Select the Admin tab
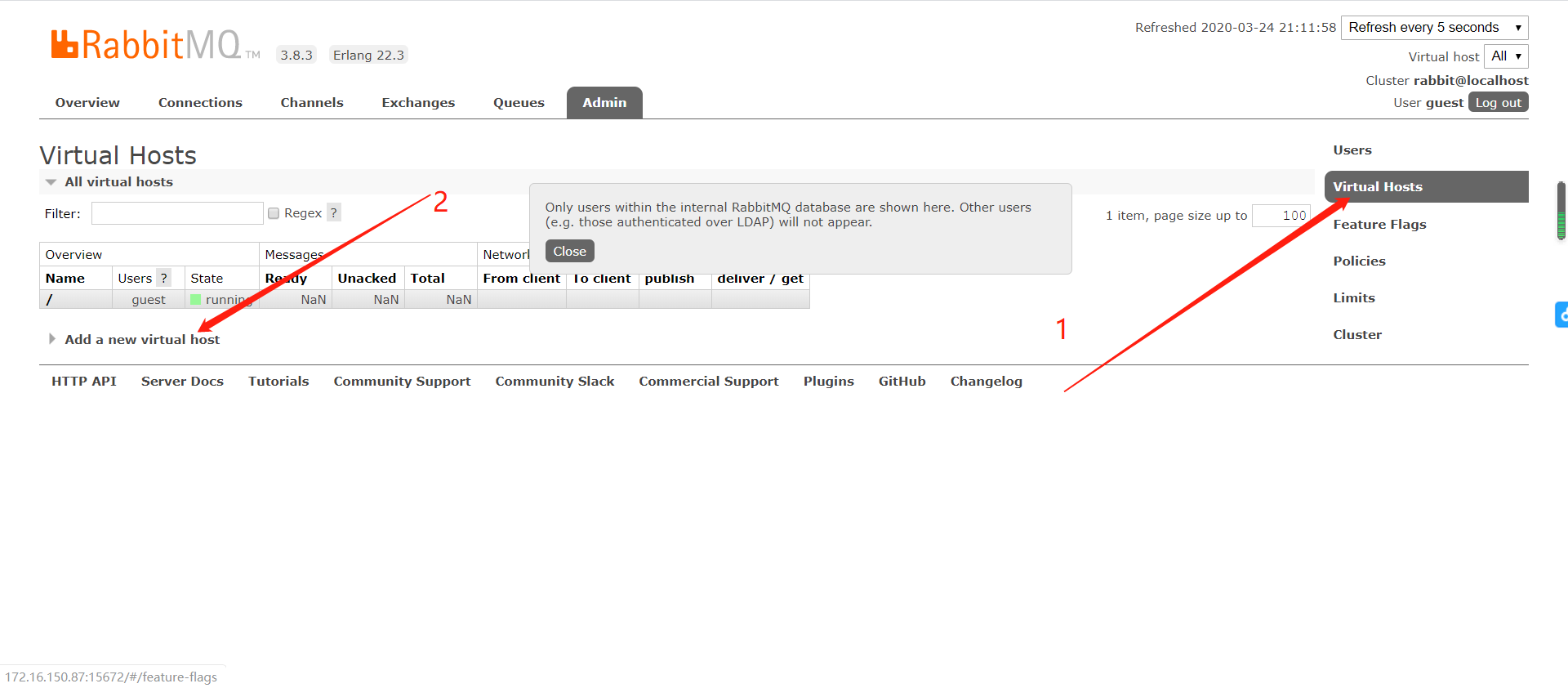This screenshot has width=1568, height=688. tap(604, 103)
